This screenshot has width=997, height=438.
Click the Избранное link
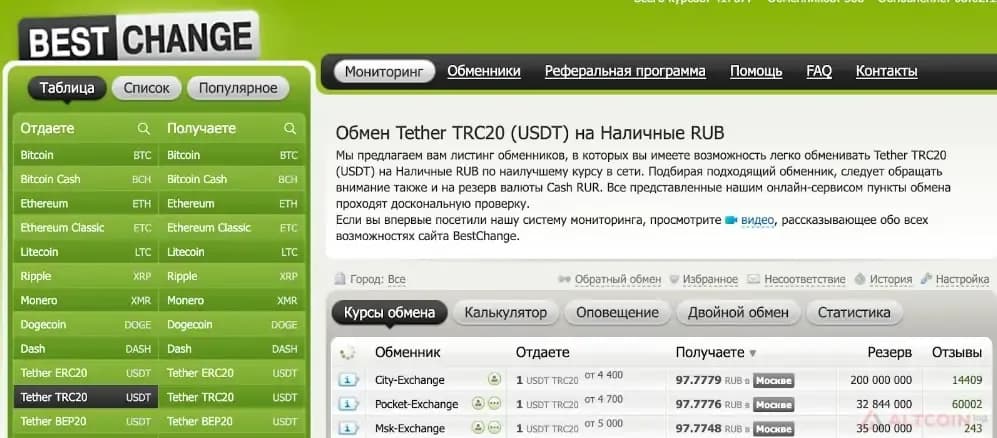[x=710, y=279]
